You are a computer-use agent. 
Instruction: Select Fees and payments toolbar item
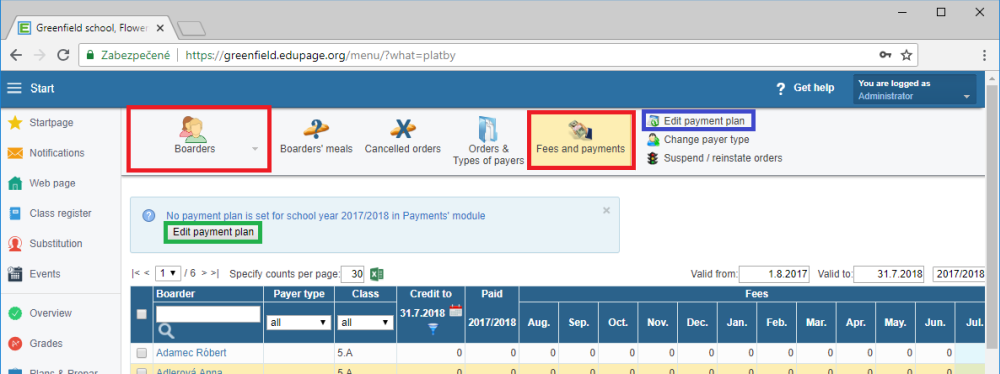580,139
